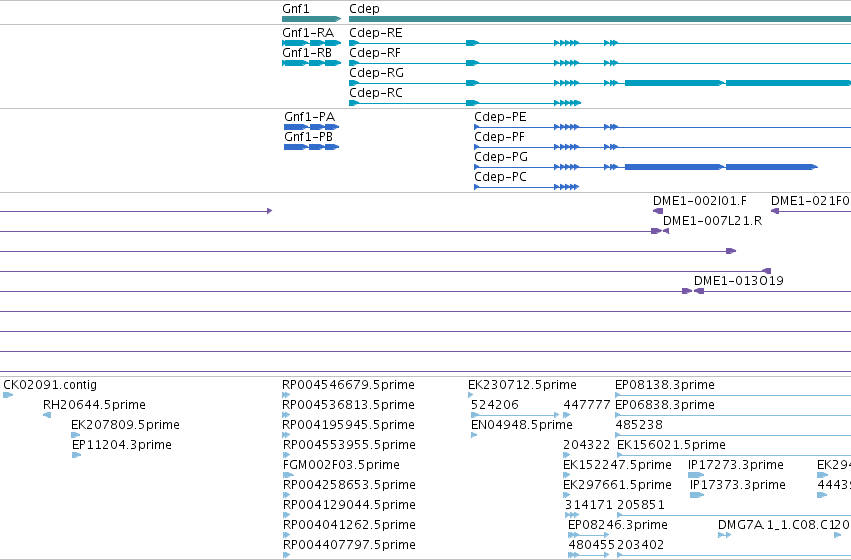Select EST EP08246.3prime

coord(618,526)
